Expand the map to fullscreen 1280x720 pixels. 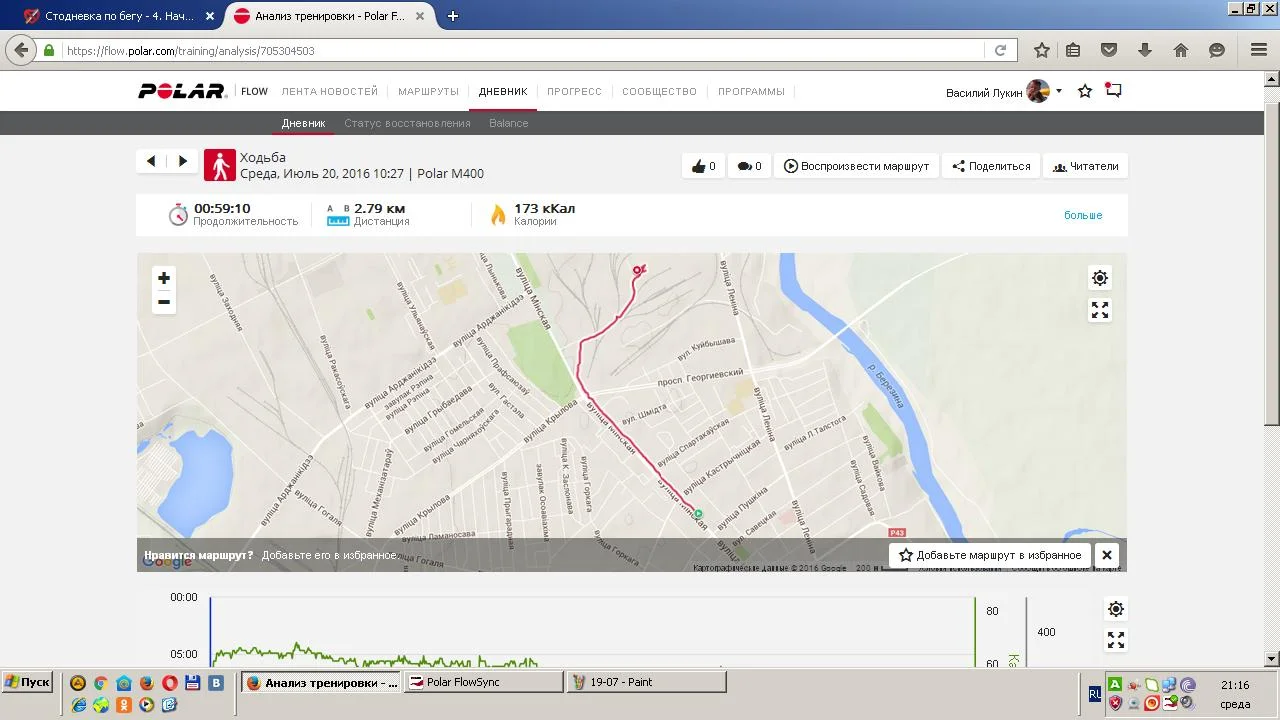coord(1100,311)
